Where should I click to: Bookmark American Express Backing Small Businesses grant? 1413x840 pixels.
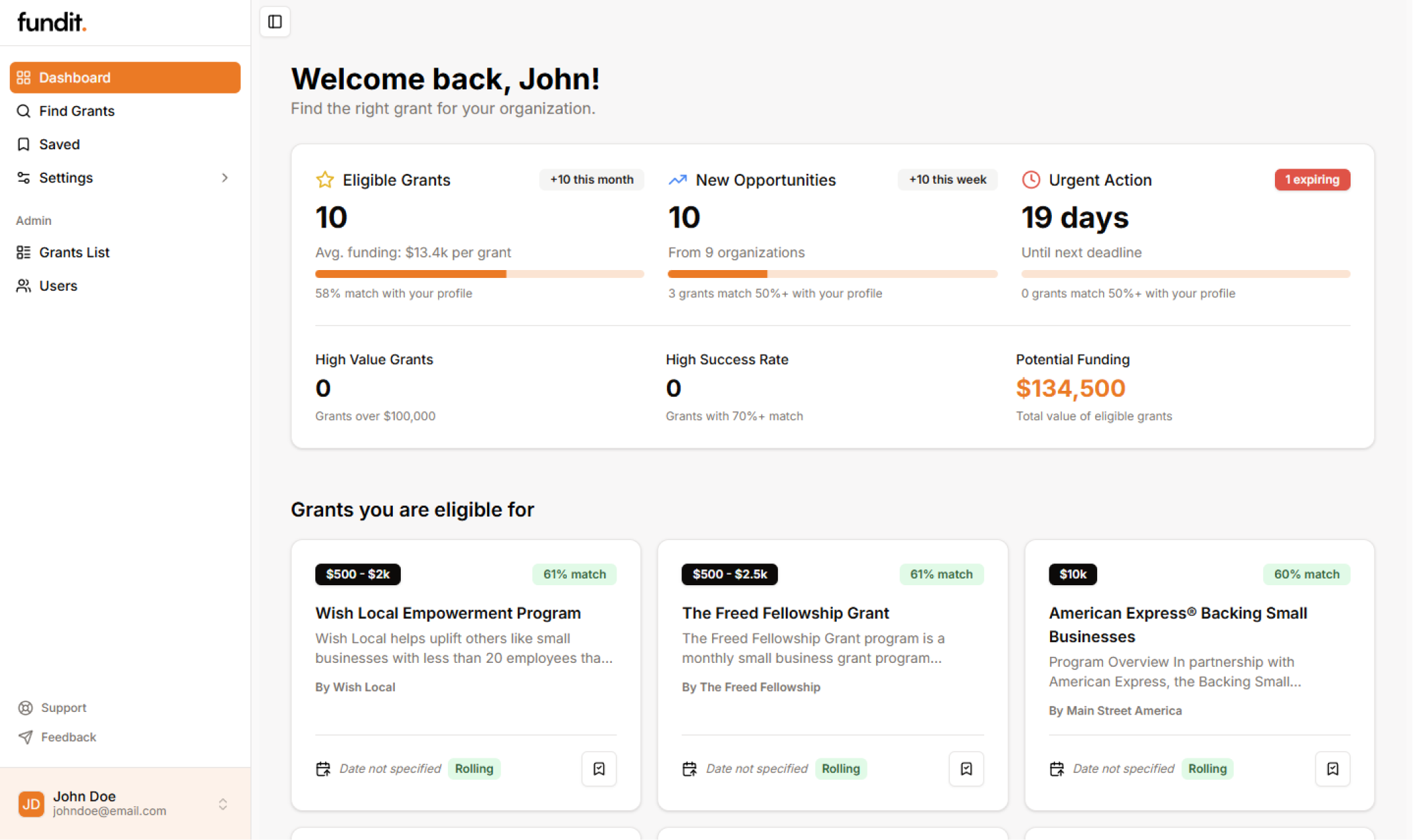point(1332,768)
